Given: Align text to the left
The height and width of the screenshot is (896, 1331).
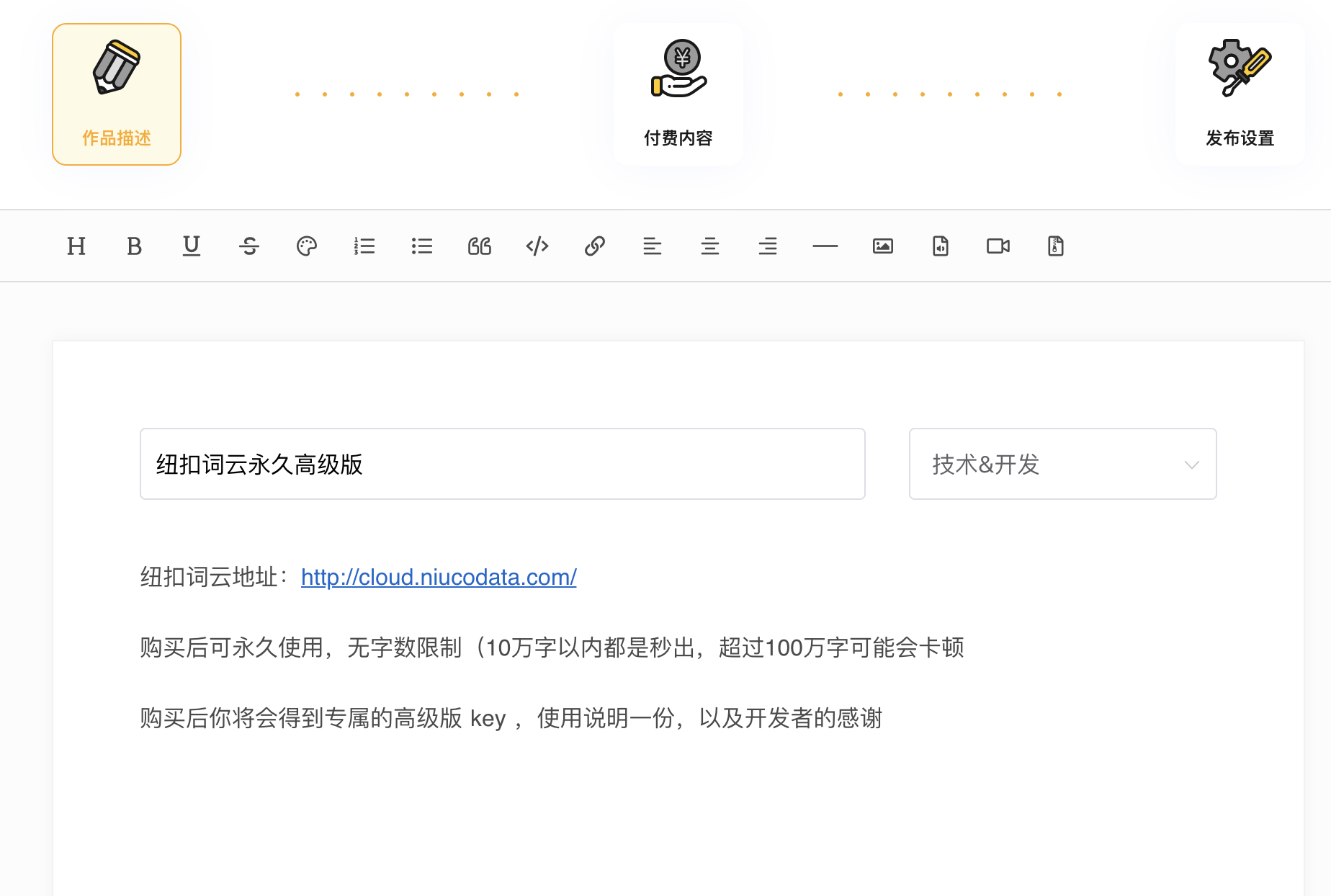Looking at the screenshot, I should click(x=653, y=246).
